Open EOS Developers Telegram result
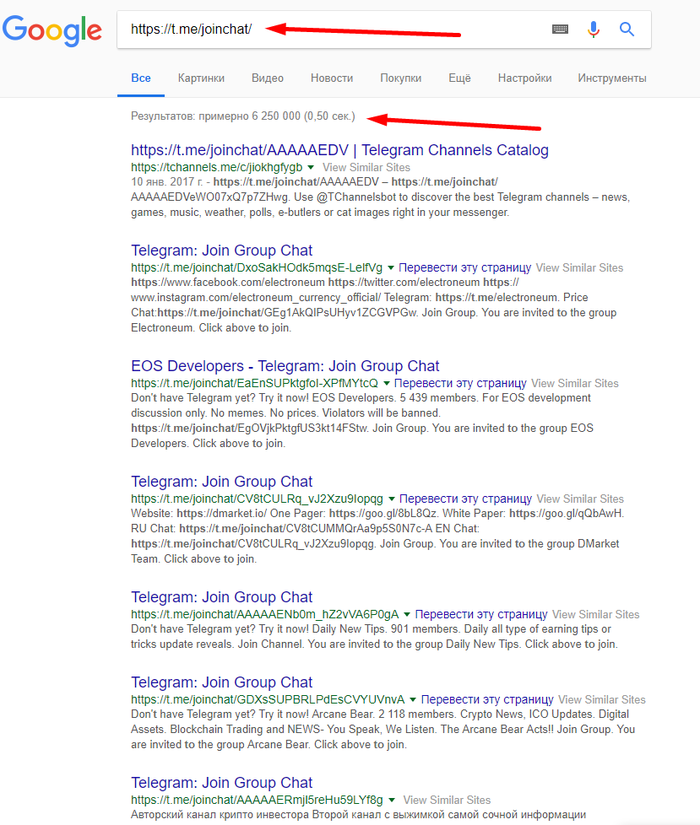Screen dimensions: 700x825 coord(285,366)
